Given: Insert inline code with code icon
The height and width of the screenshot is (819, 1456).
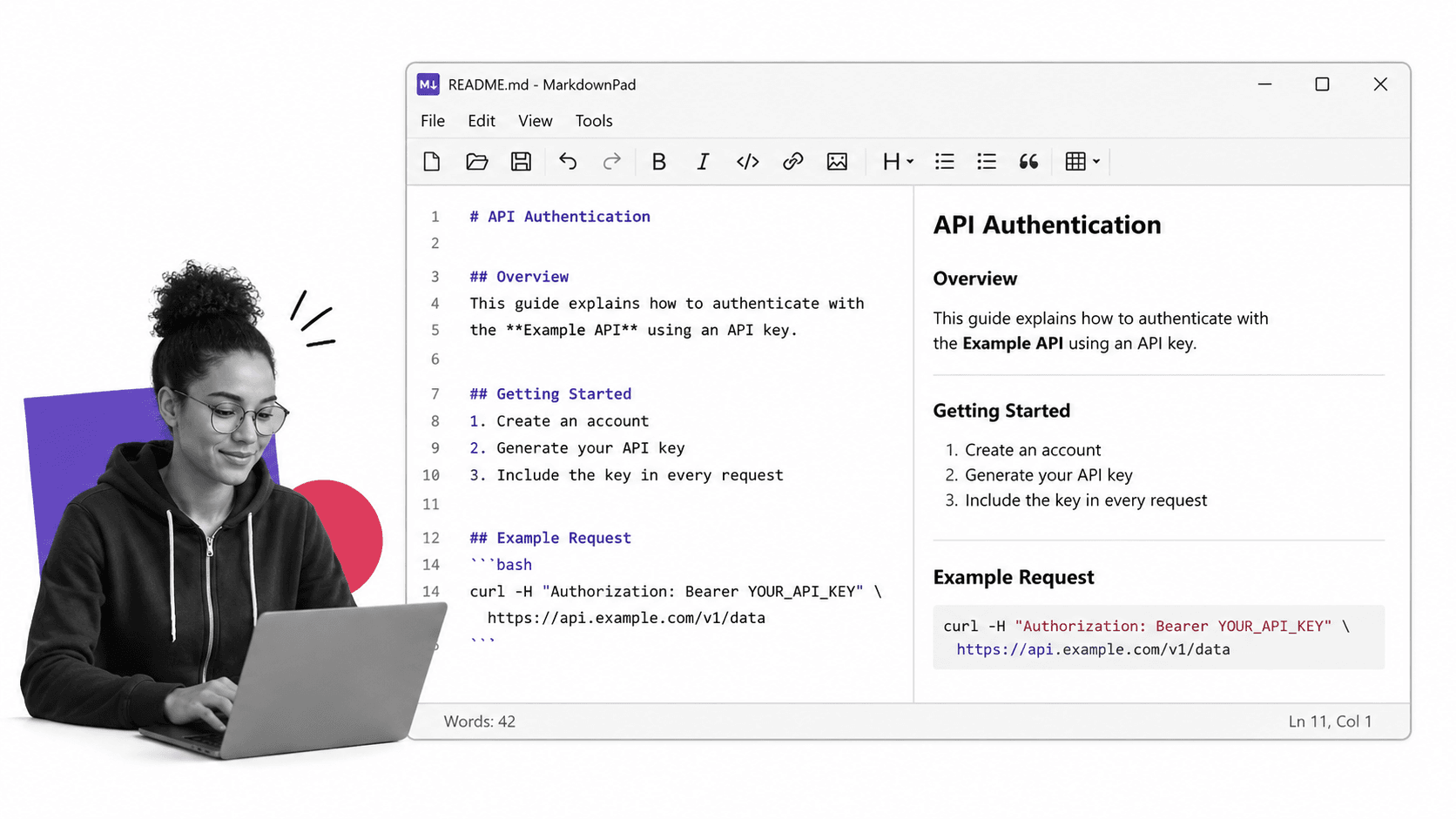Looking at the screenshot, I should click(x=748, y=162).
